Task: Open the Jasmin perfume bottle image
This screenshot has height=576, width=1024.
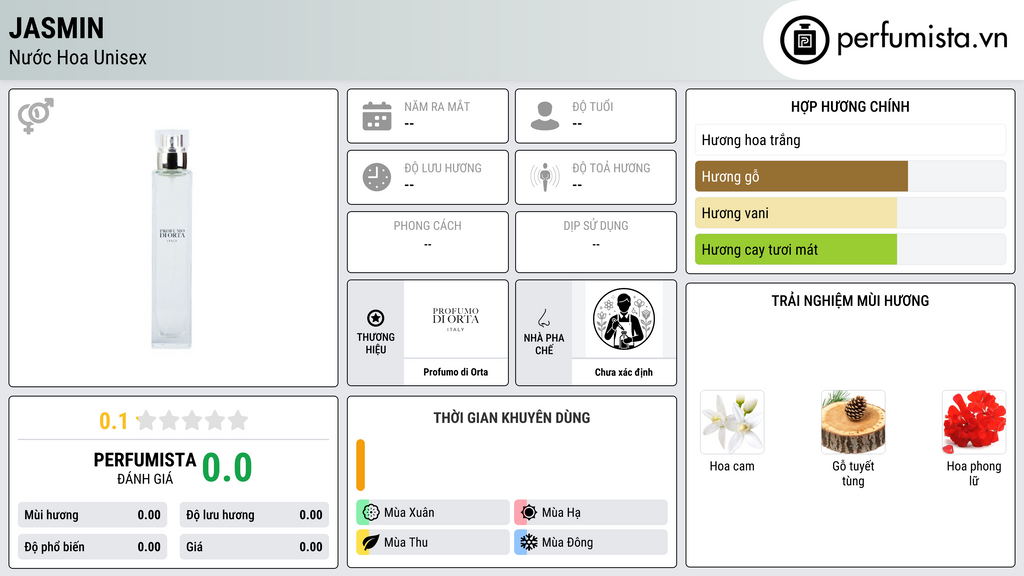Action: [172, 238]
